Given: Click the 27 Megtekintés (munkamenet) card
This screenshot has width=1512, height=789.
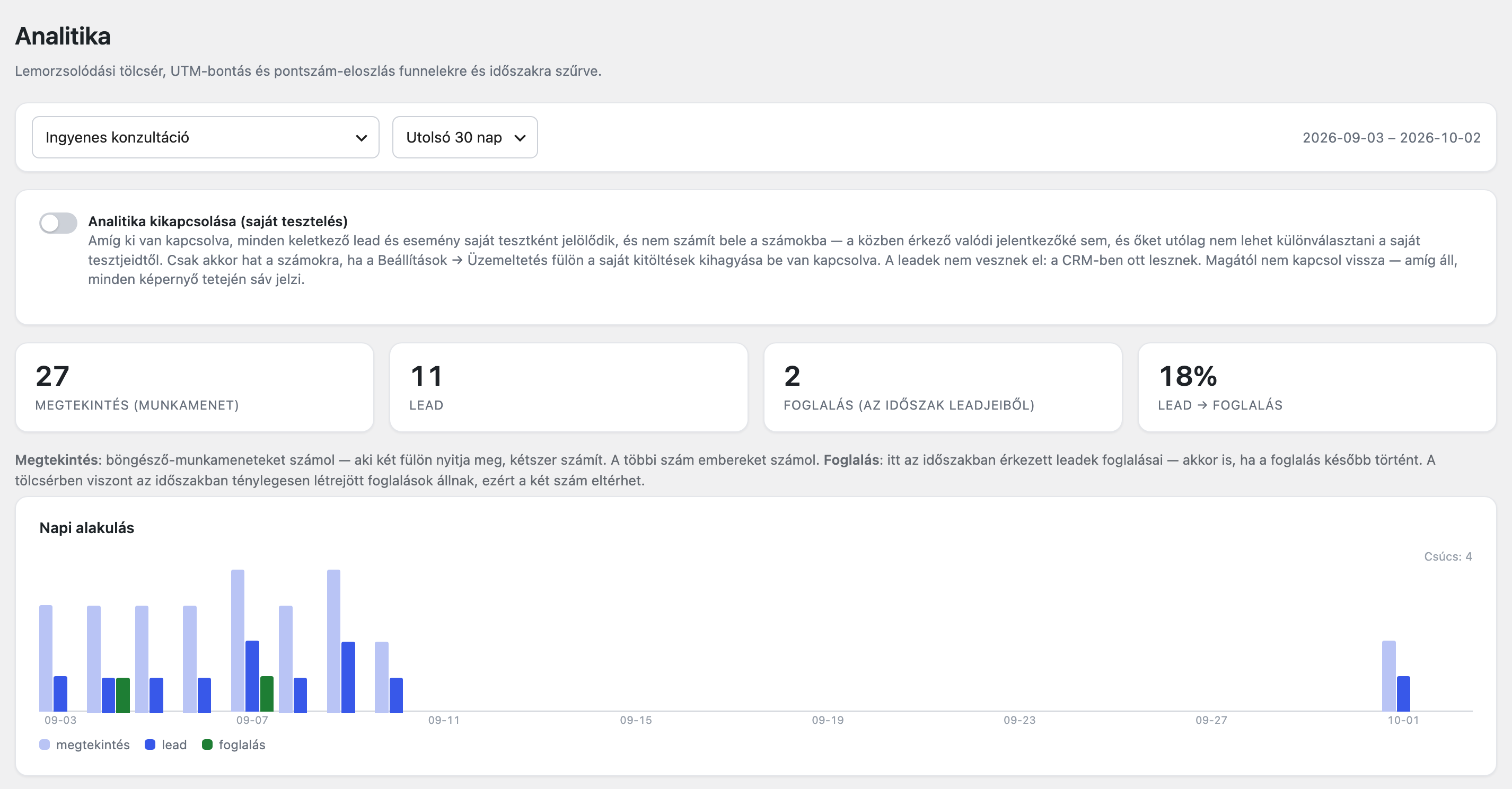Looking at the screenshot, I should (194, 387).
